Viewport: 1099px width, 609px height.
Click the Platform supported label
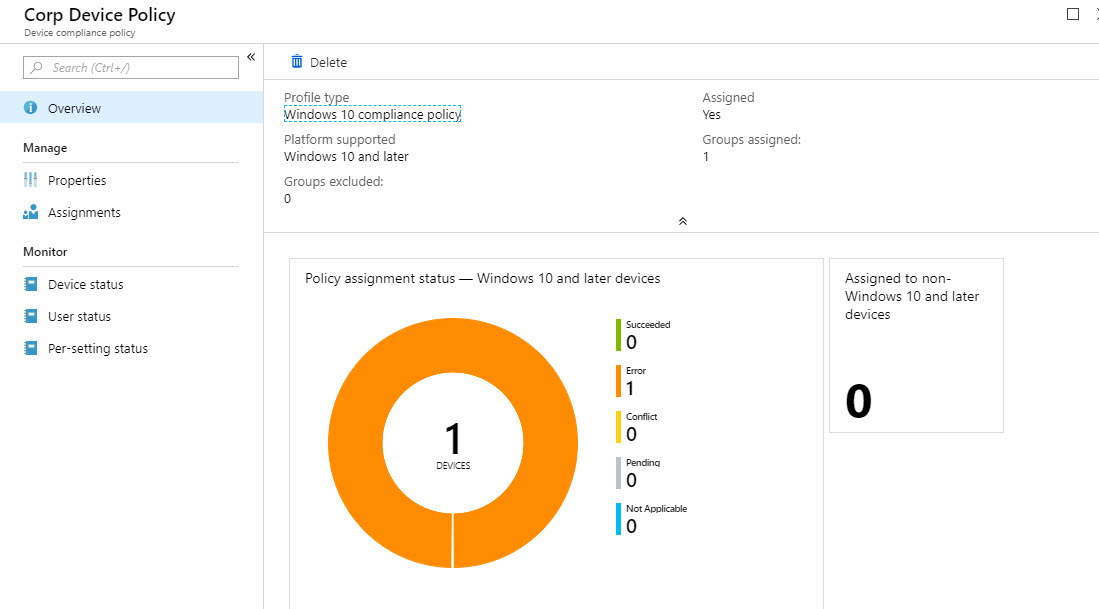point(339,139)
